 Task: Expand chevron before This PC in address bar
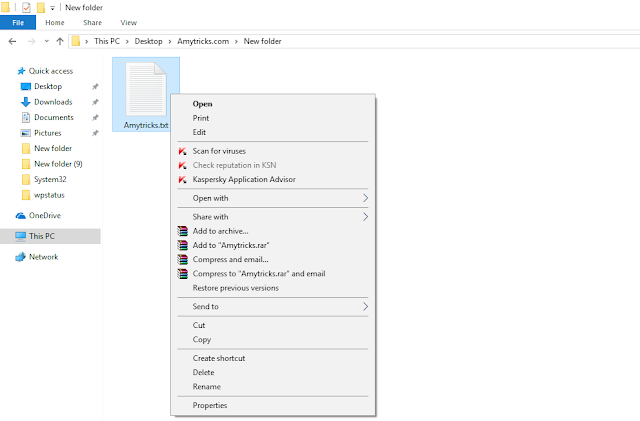click(x=87, y=42)
